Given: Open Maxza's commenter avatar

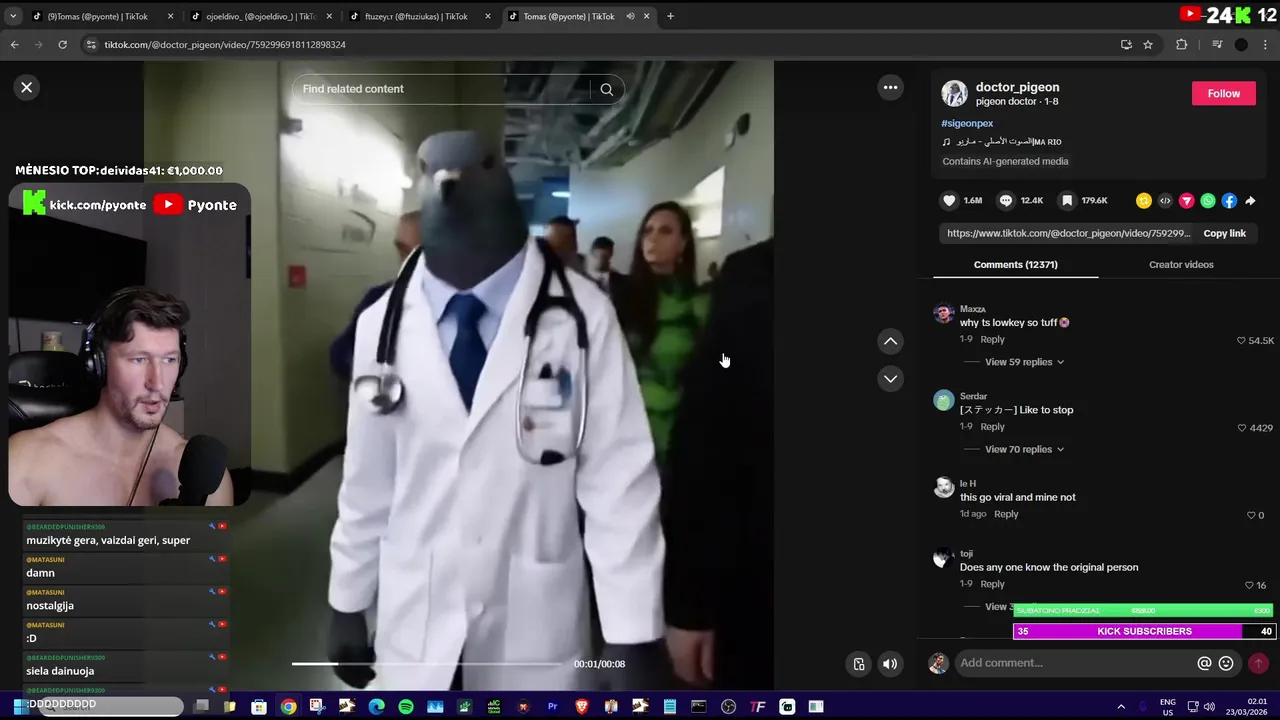Looking at the screenshot, I should pos(944,314).
